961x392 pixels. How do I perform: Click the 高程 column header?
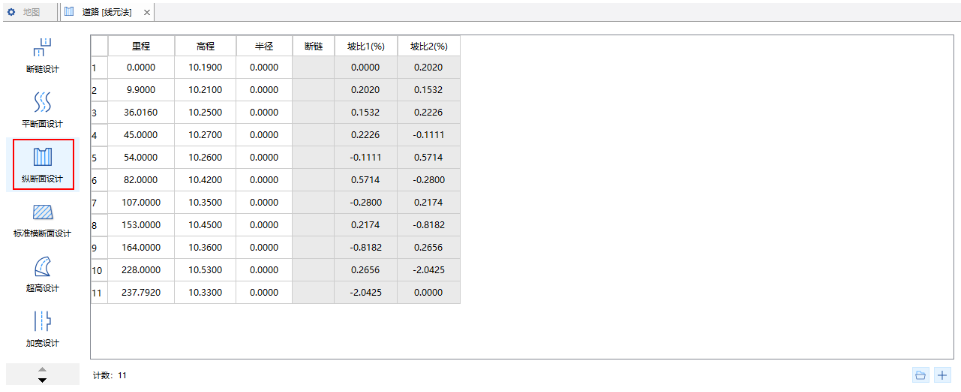coord(205,45)
